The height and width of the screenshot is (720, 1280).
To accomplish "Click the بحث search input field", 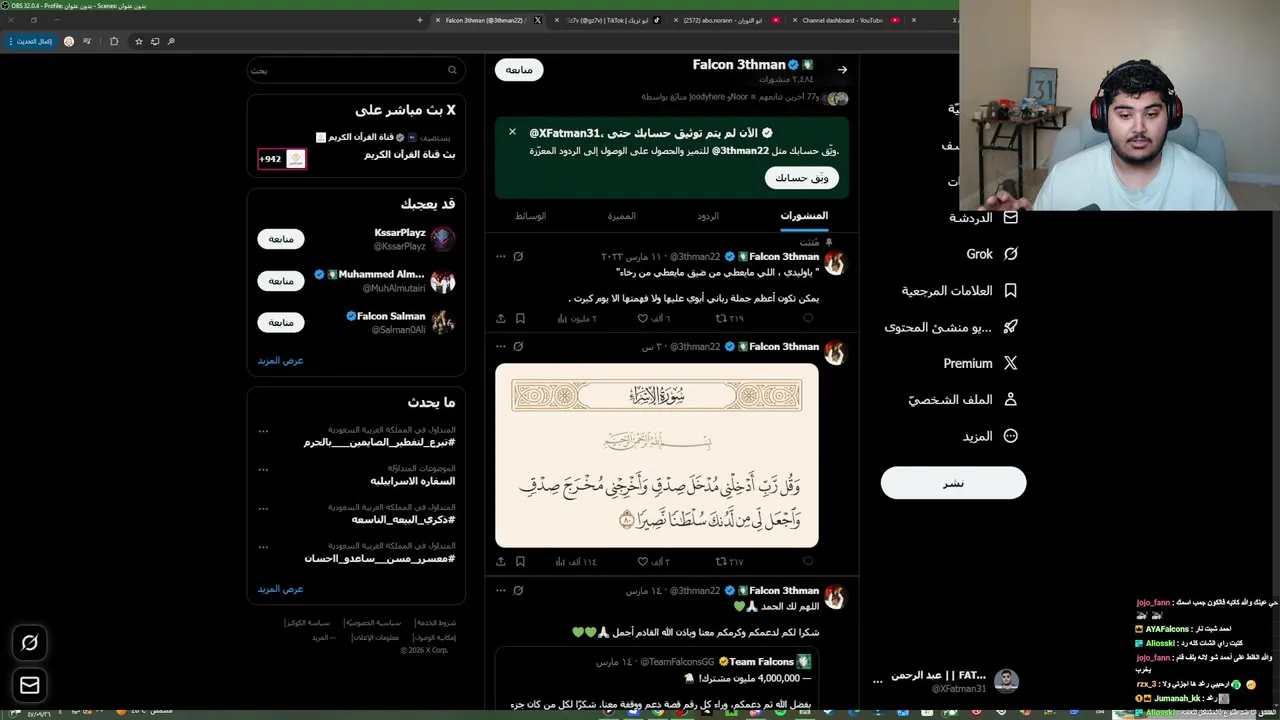I will click(355, 70).
